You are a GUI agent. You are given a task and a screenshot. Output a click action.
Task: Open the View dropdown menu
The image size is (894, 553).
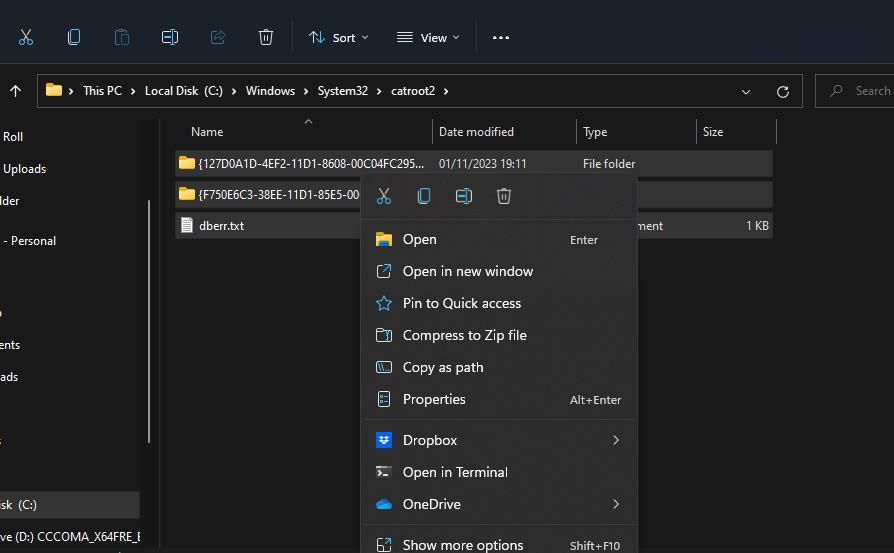pyautogui.click(x=428, y=37)
